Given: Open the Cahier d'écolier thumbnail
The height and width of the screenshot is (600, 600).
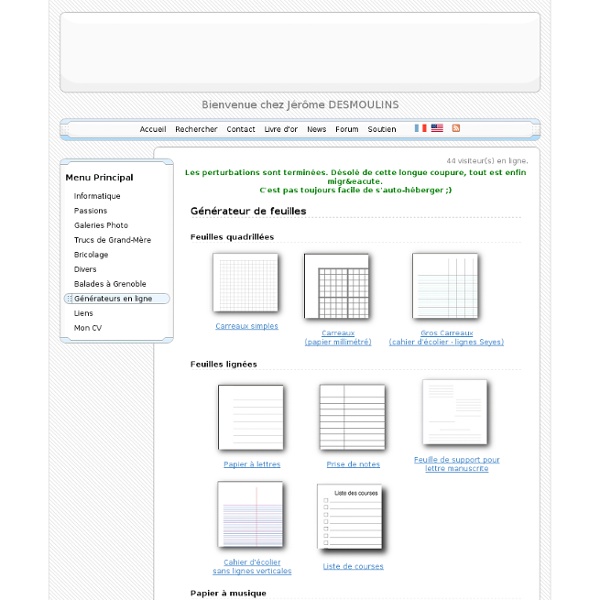Looking at the screenshot, I should pos(250,514).
